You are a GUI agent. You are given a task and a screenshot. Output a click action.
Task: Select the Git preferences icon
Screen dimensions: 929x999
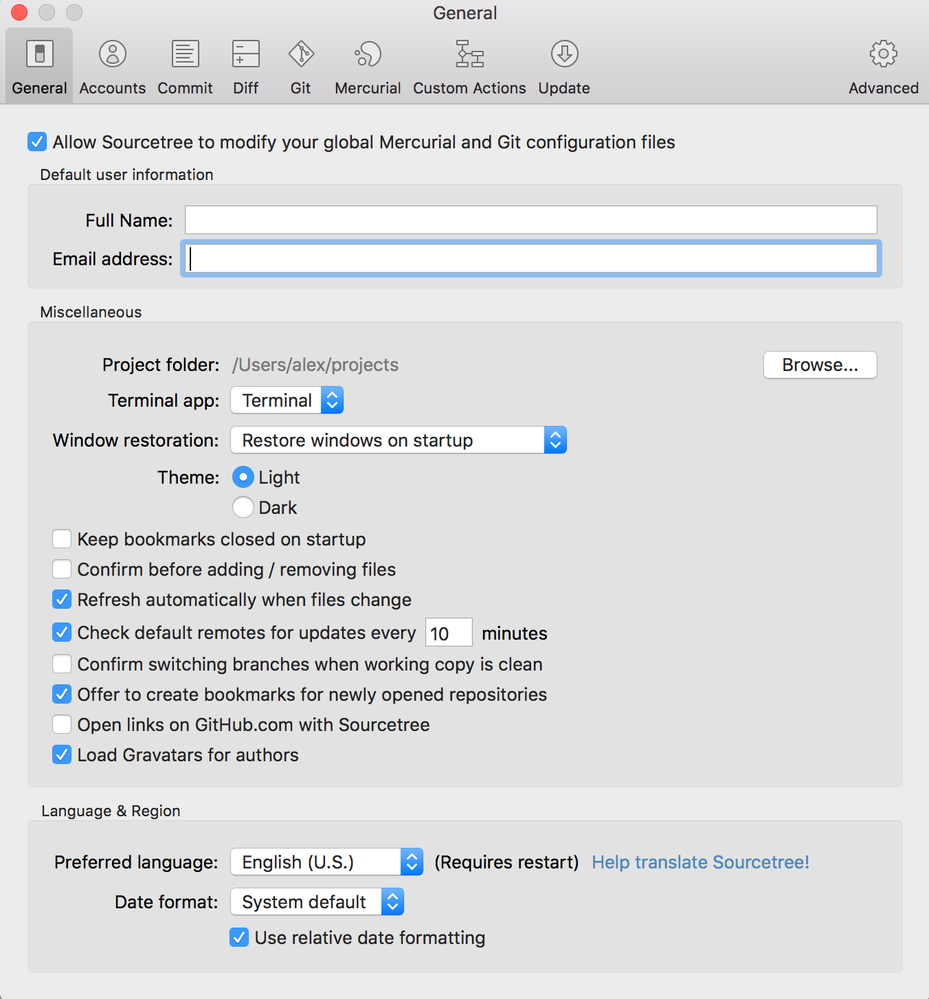[301, 54]
